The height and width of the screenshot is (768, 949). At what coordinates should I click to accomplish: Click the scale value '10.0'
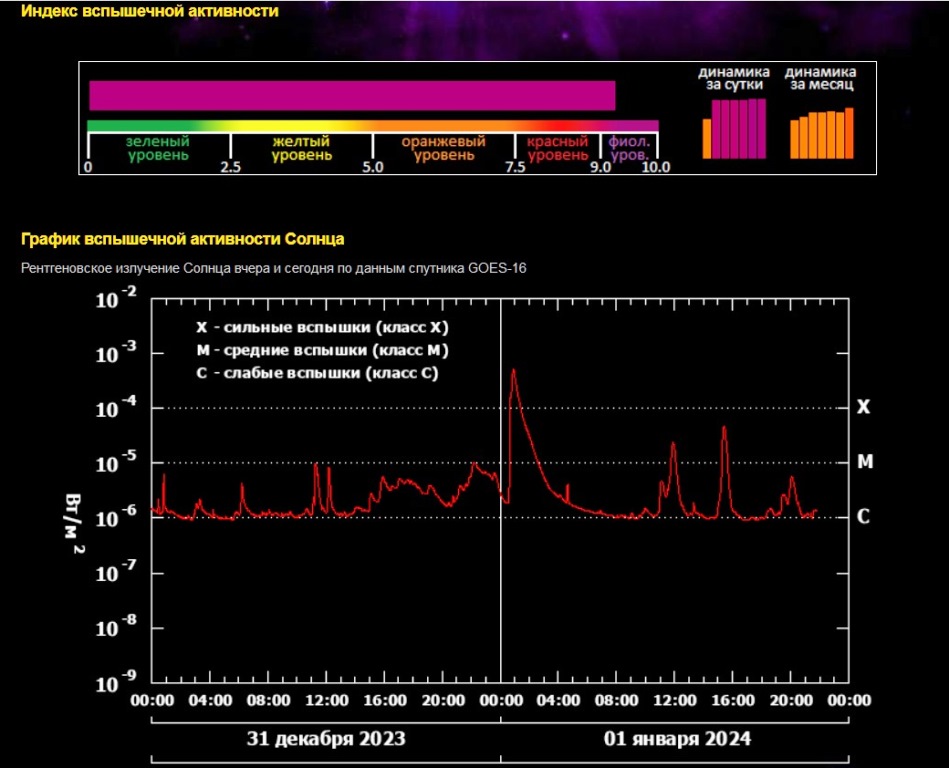656,167
